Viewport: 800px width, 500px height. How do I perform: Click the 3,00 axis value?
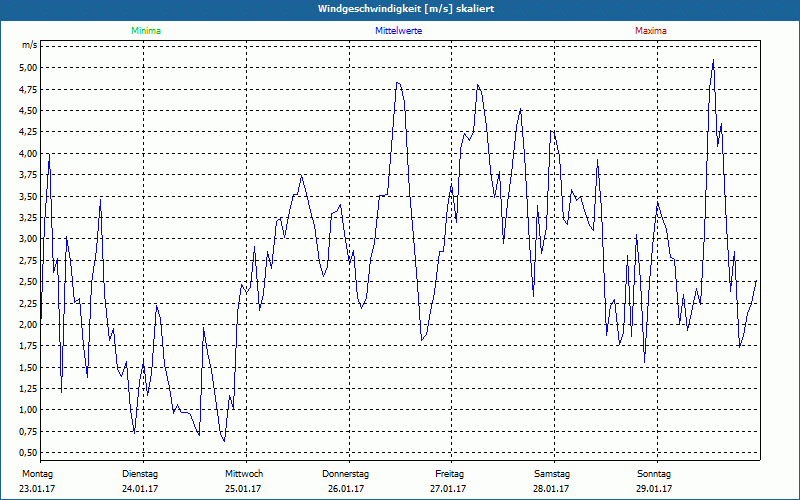(x=29, y=239)
